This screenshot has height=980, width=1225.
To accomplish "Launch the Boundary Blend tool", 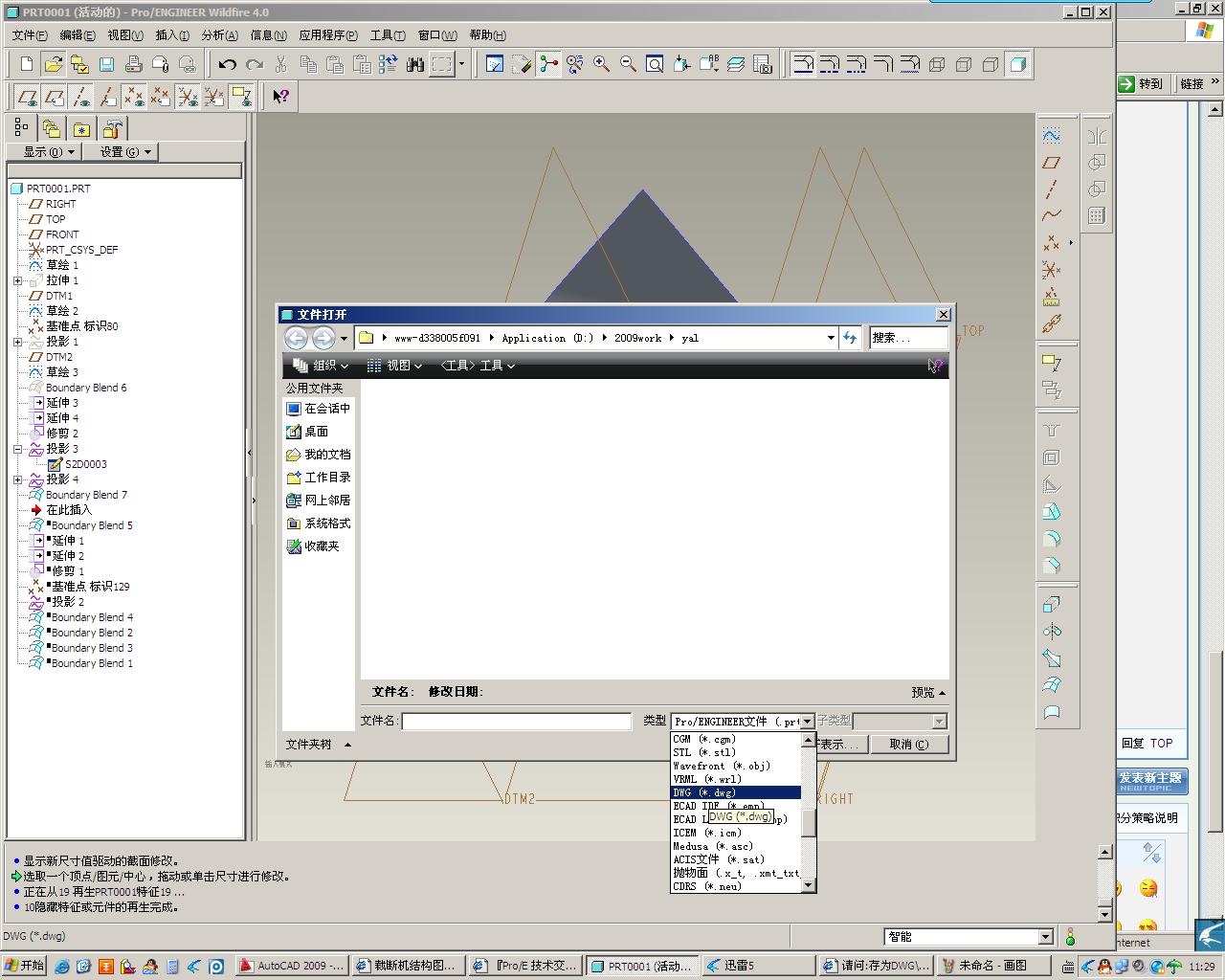I will pos(1052,685).
